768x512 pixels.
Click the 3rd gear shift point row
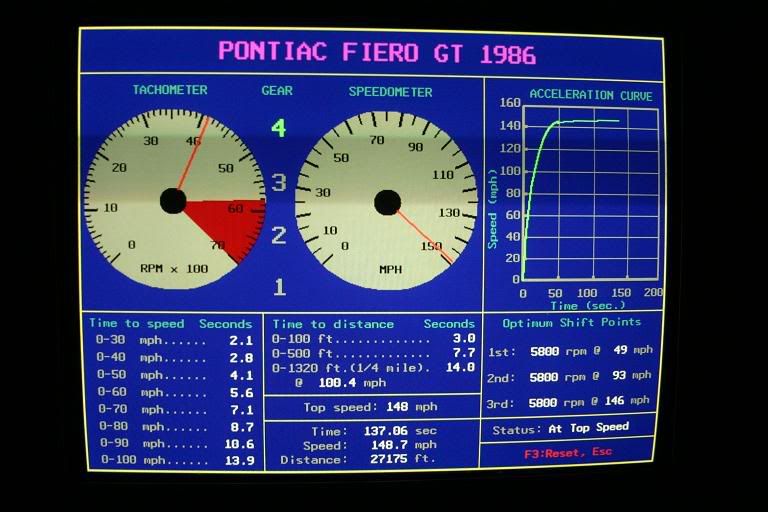pos(569,400)
